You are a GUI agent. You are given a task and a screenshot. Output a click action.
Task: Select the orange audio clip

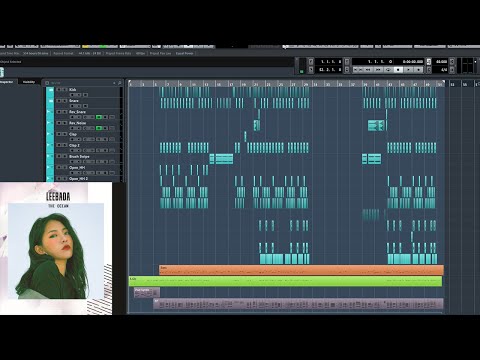(x=301, y=270)
